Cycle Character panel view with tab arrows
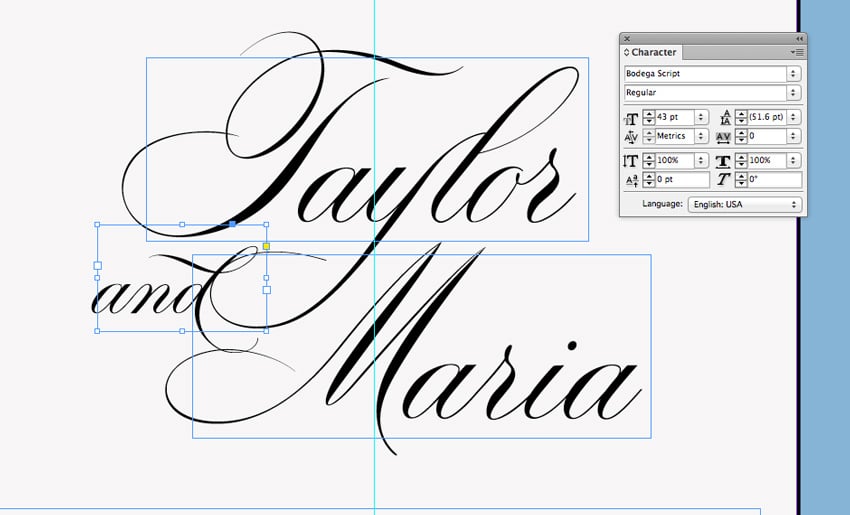 coord(626,53)
